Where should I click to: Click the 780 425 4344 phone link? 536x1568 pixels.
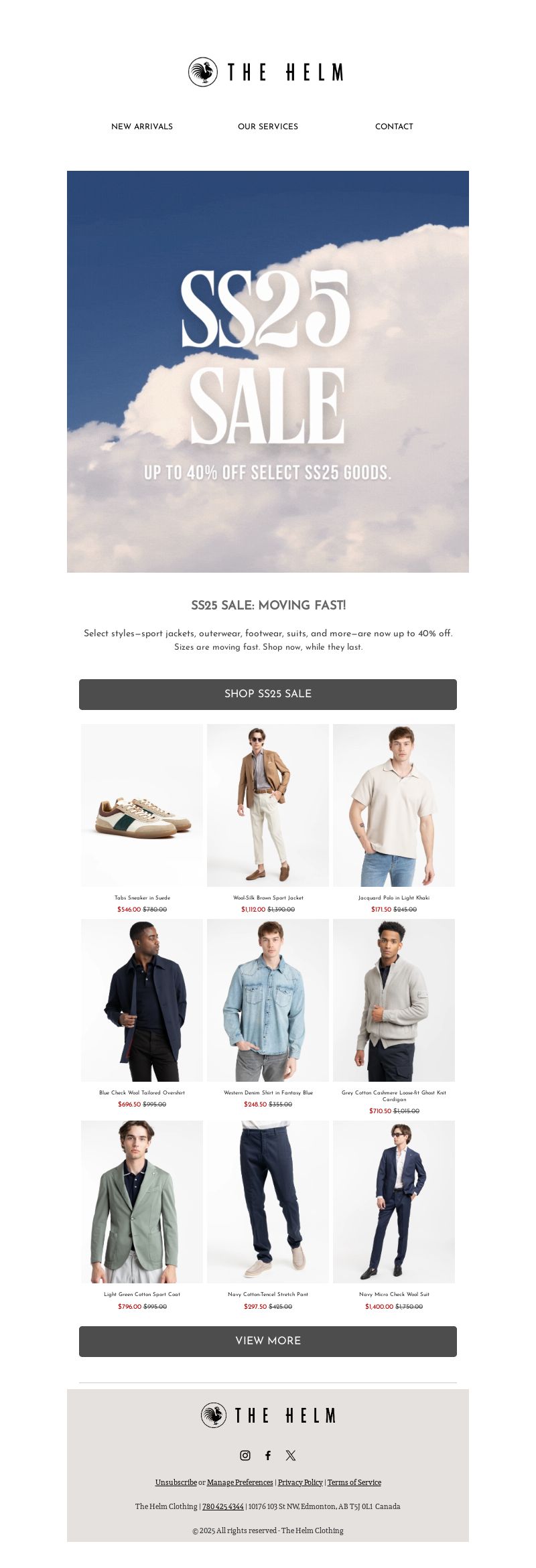click(x=223, y=1506)
